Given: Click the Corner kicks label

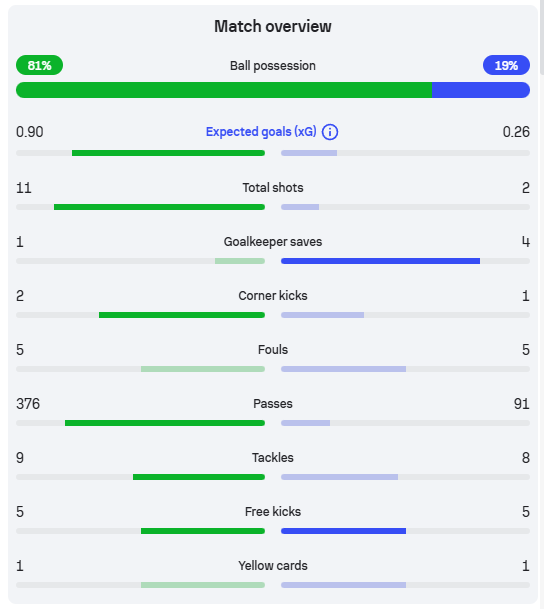Looking at the screenshot, I should (273, 296).
